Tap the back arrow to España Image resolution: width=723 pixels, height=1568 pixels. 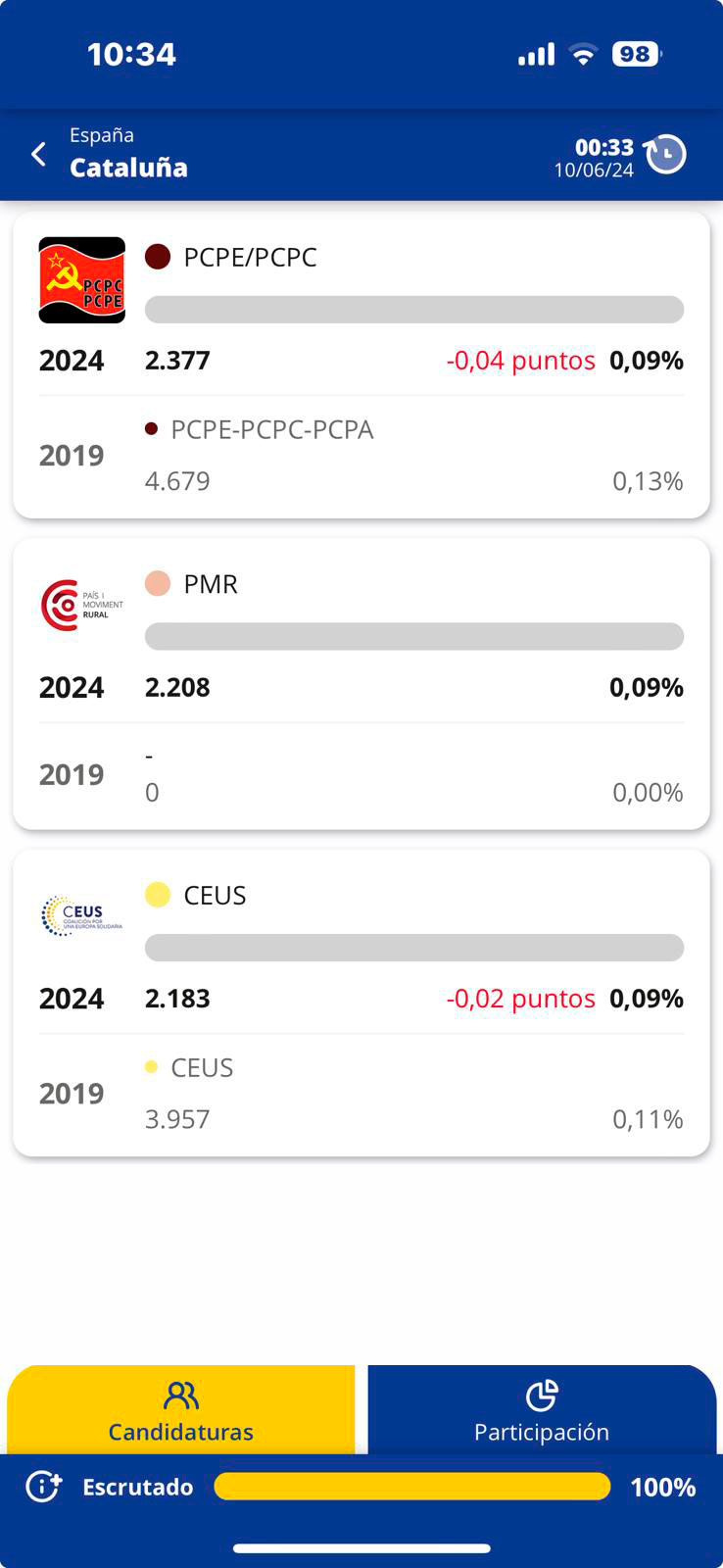pos(39,154)
